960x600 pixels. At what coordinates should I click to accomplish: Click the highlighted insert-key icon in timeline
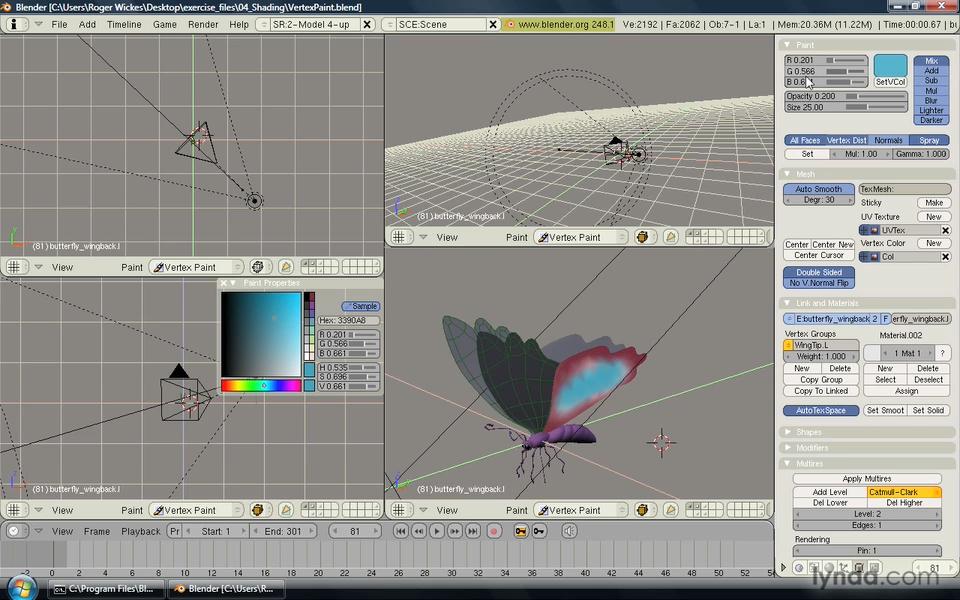(x=521, y=531)
